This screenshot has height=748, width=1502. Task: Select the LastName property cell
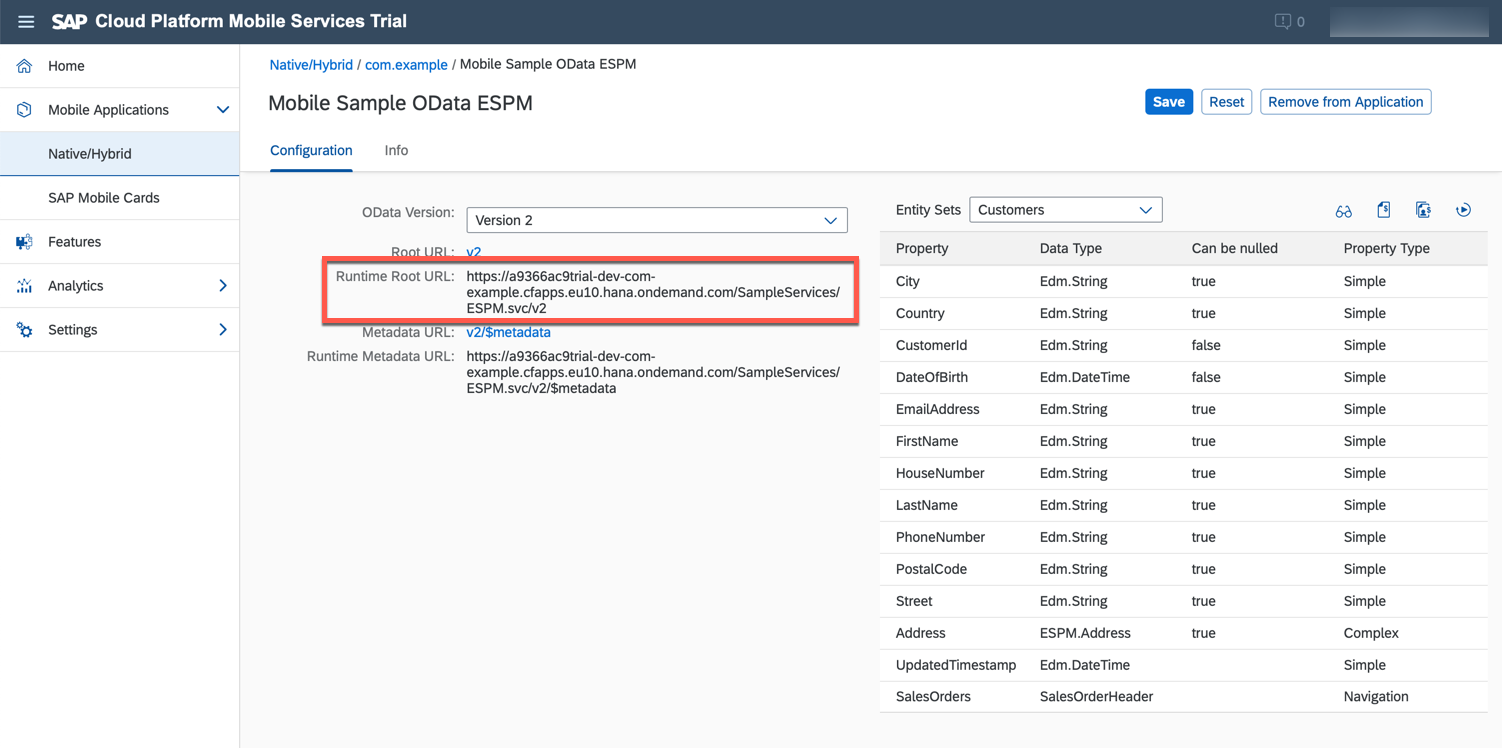tap(927, 506)
